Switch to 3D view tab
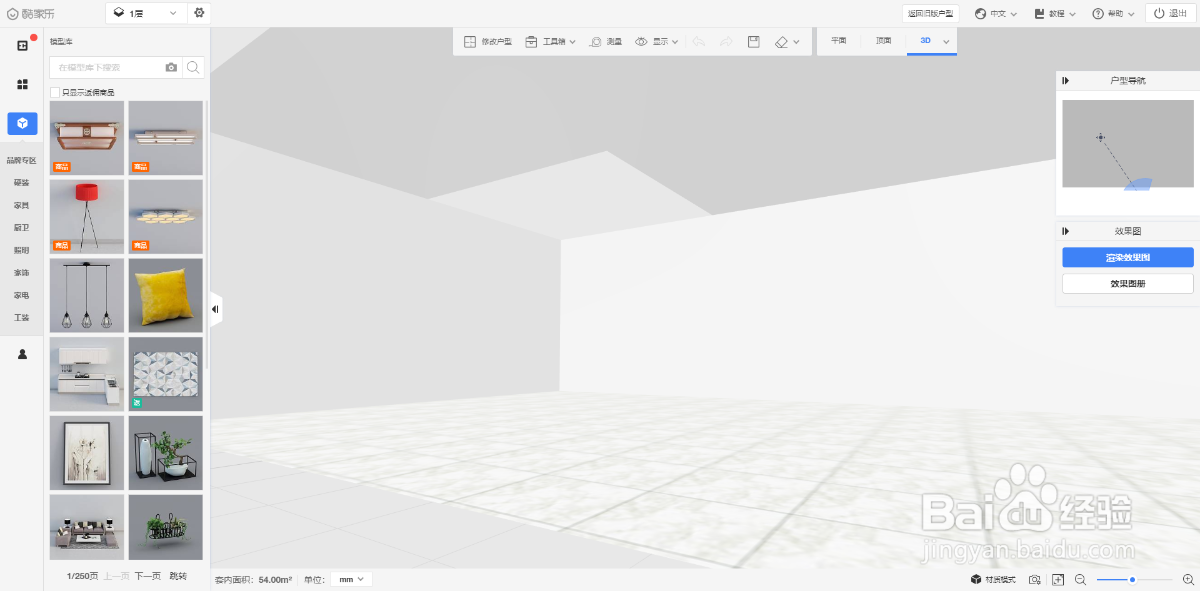Screen dimensions: 1200x591 pyautogui.click(x=925, y=41)
